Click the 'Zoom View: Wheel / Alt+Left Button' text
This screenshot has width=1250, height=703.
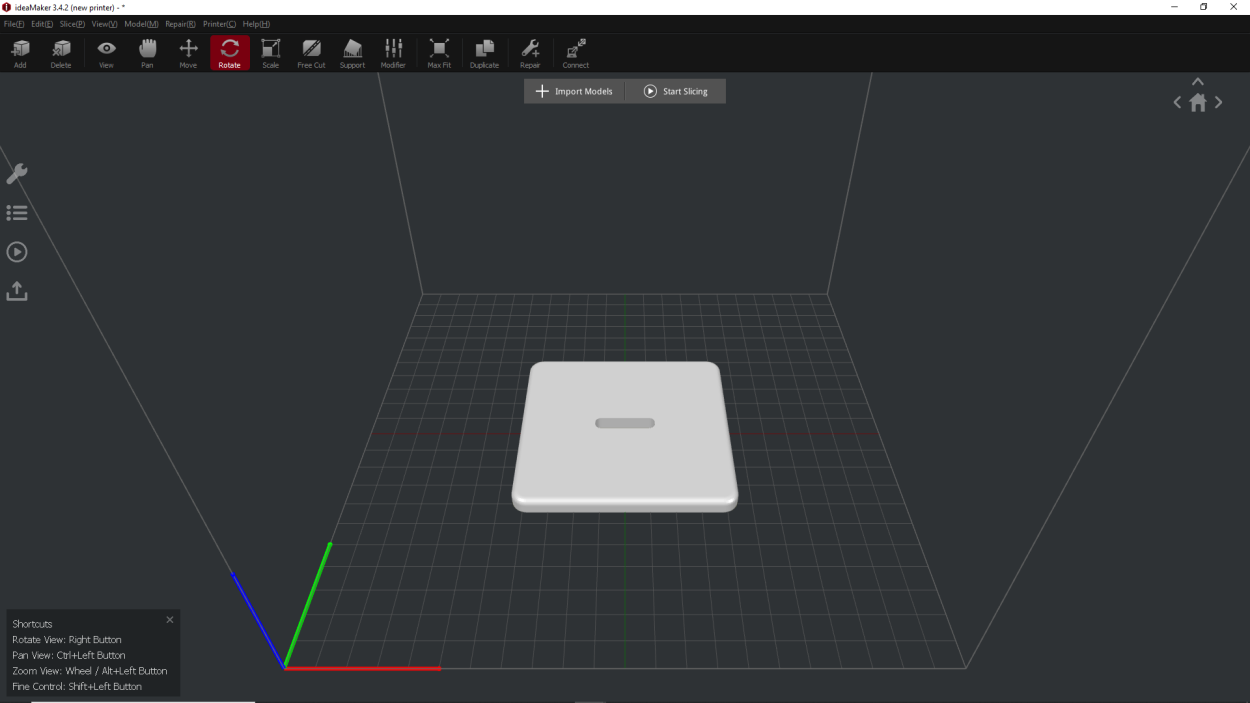(x=90, y=671)
